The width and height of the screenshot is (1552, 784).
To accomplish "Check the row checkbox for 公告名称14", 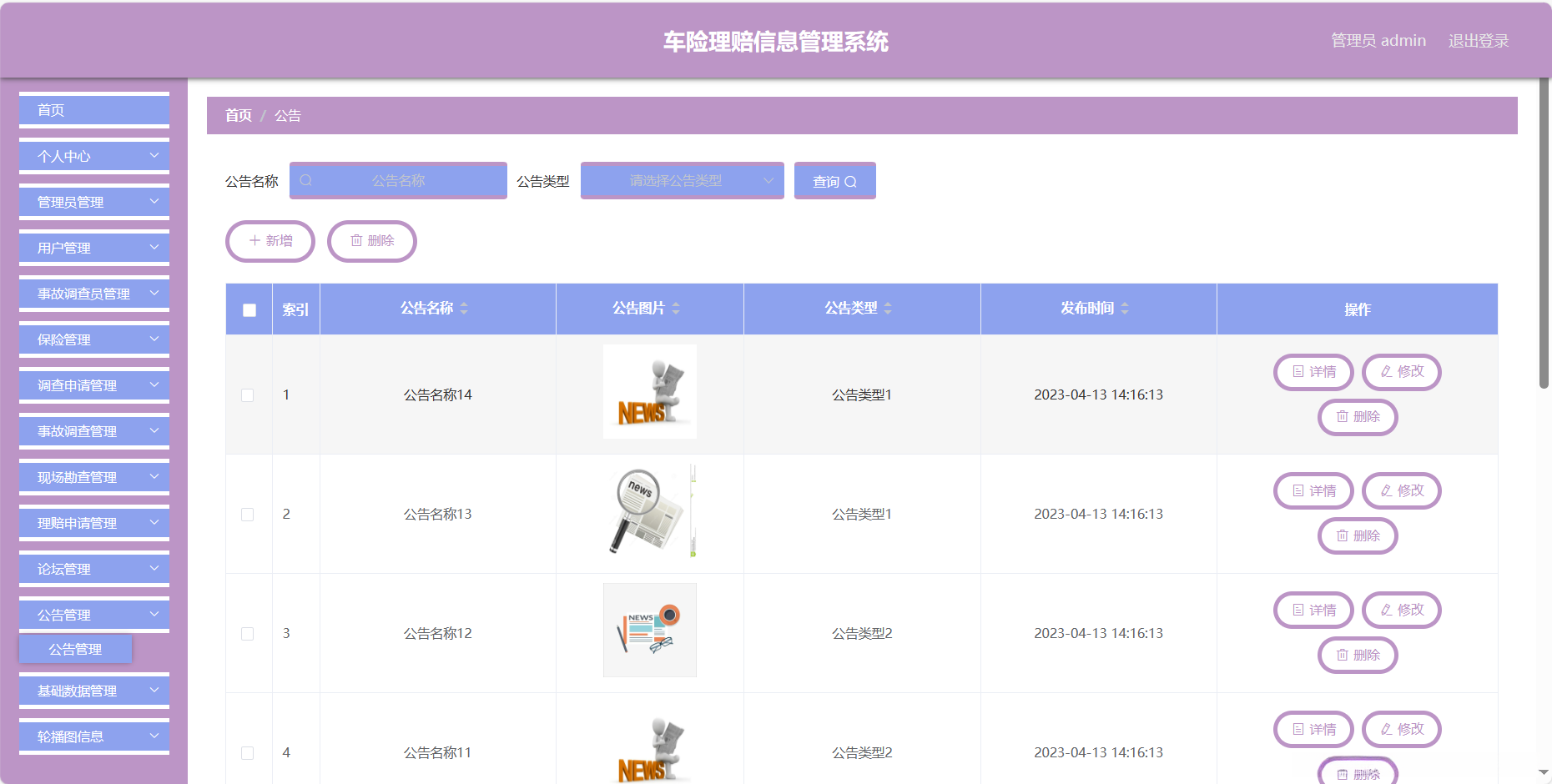I will pos(247,395).
